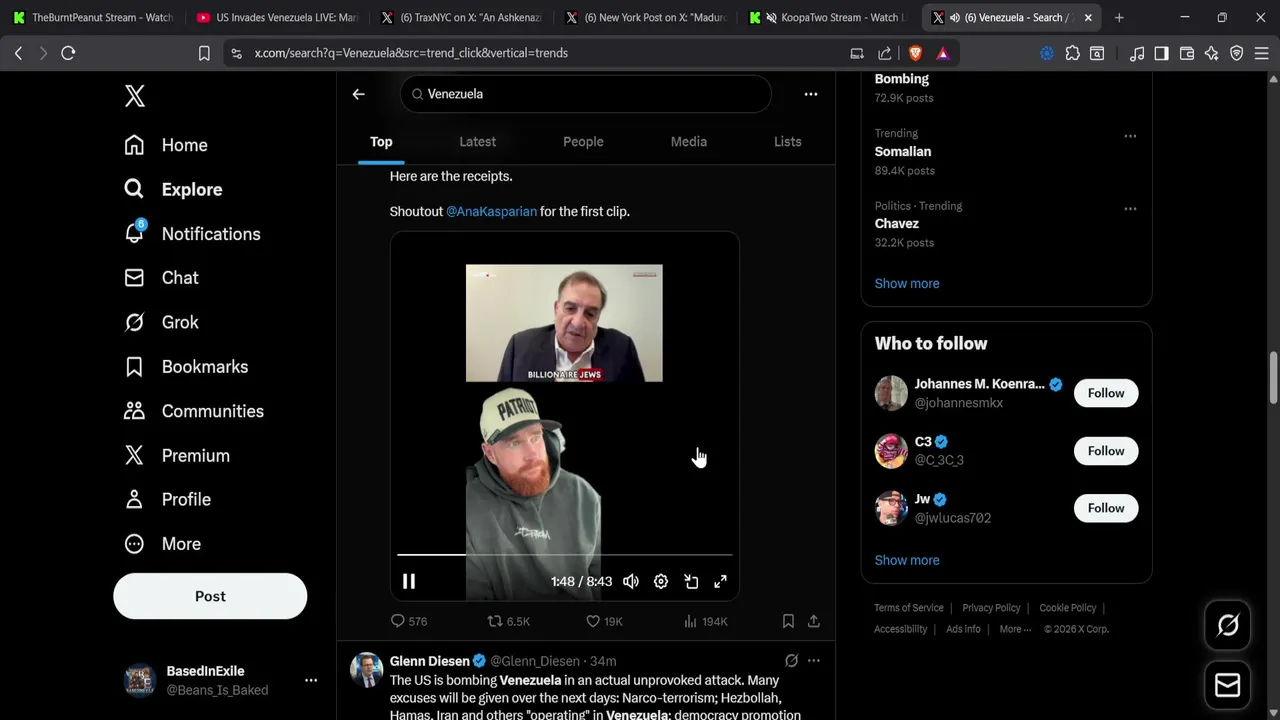This screenshot has width=1280, height=720.
Task: Switch to Latest tab
Action: (x=477, y=142)
